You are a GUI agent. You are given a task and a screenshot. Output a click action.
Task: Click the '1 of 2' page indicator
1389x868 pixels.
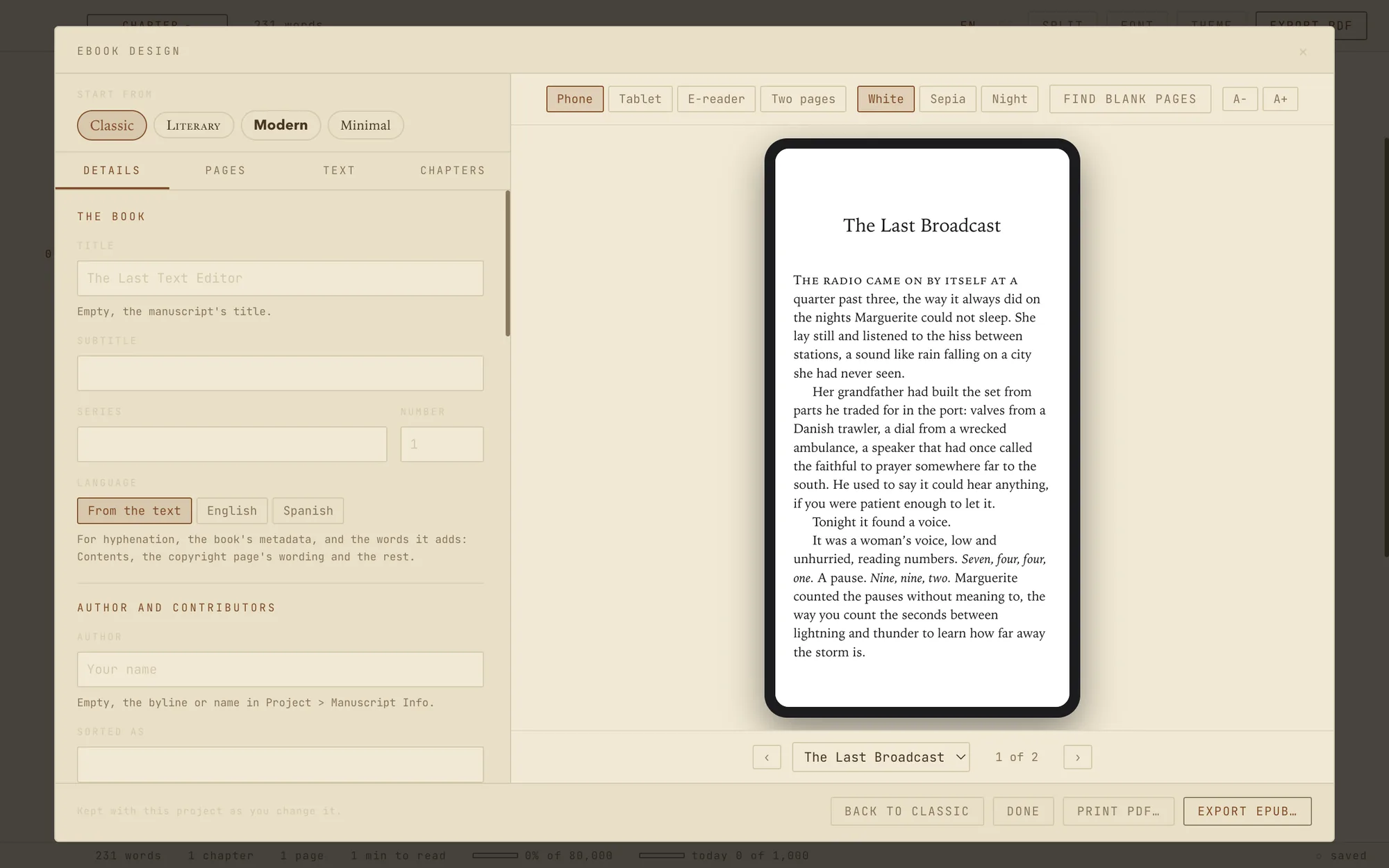pos(1016,757)
